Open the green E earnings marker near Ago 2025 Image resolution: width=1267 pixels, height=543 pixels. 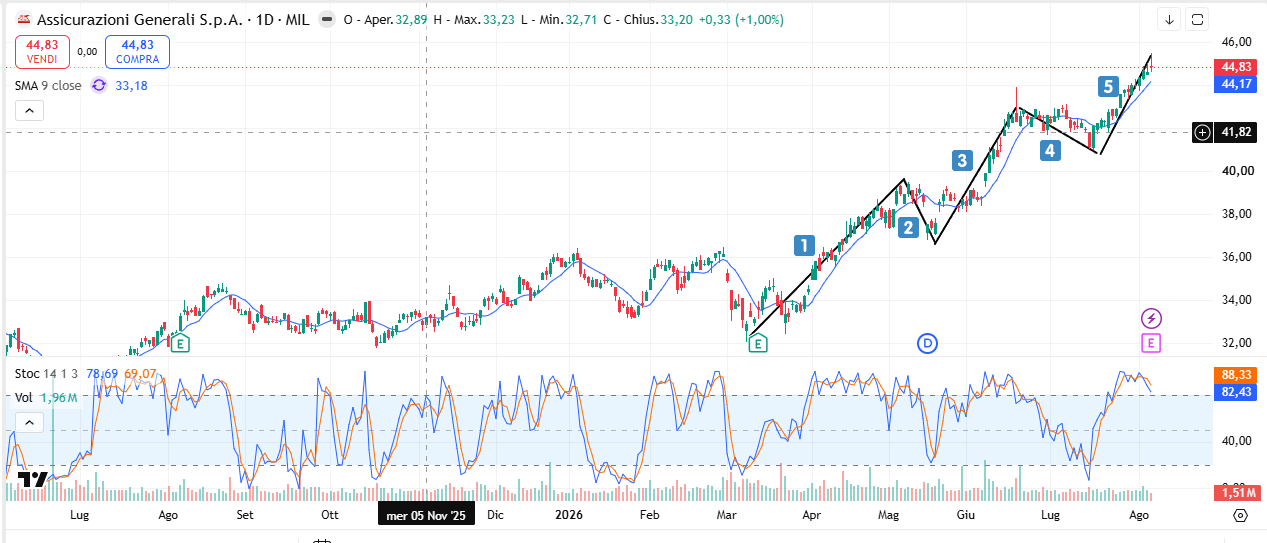click(x=180, y=344)
